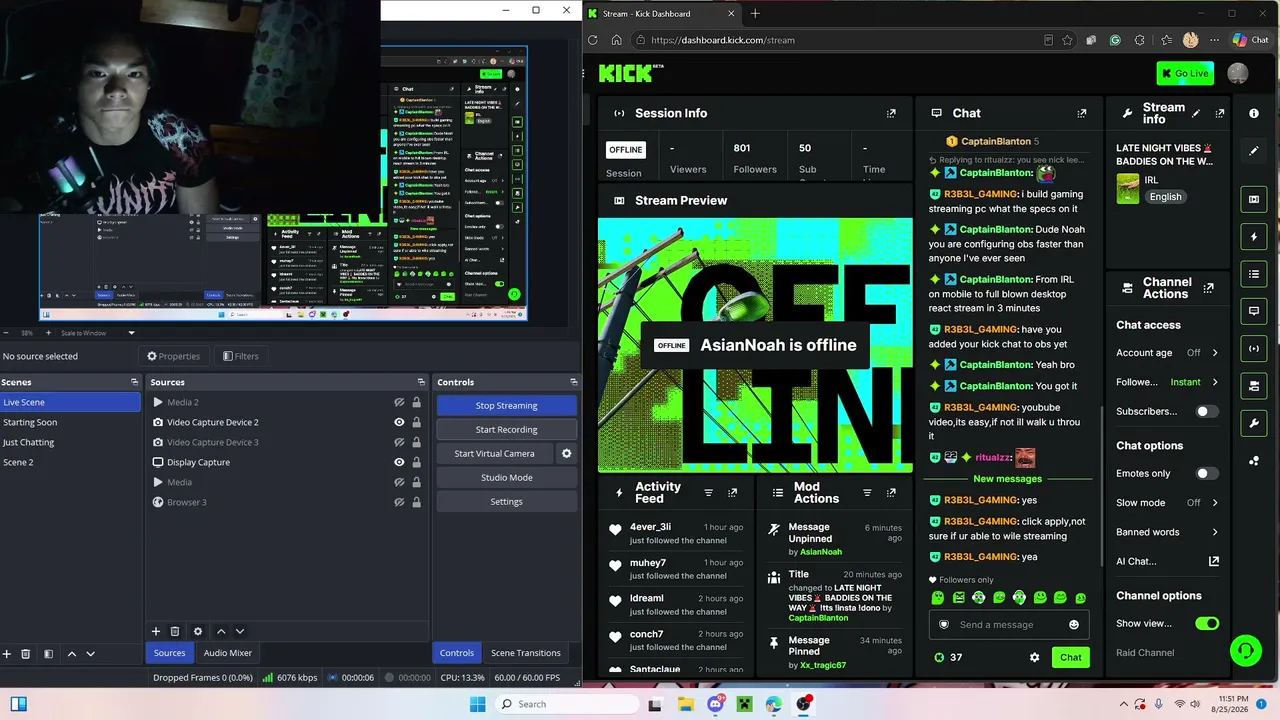Turn off the Show viewer count toggle
Image resolution: width=1280 pixels, height=720 pixels.
click(1207, 623)
